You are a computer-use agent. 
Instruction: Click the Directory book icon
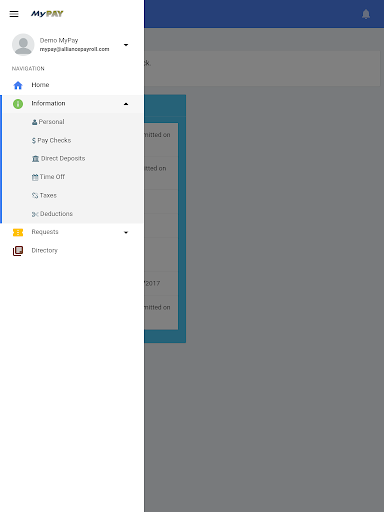(x=18, y=251)
